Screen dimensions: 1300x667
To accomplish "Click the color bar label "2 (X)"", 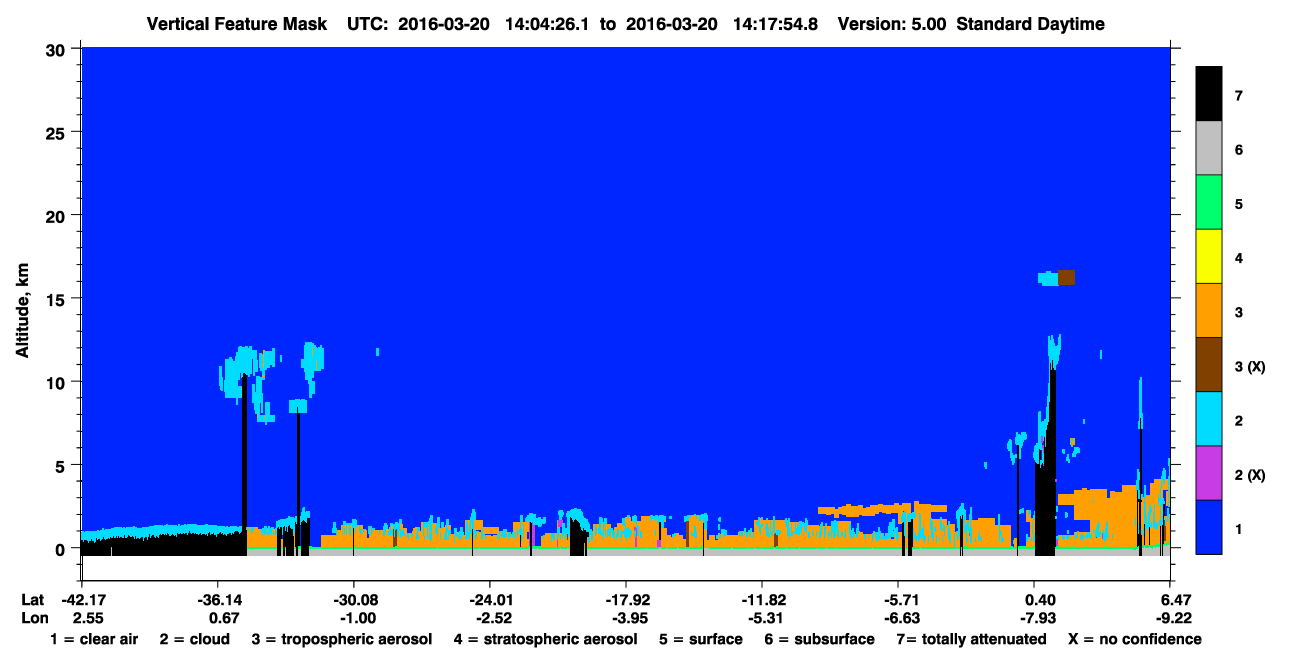I will (x=1250, y=474).
